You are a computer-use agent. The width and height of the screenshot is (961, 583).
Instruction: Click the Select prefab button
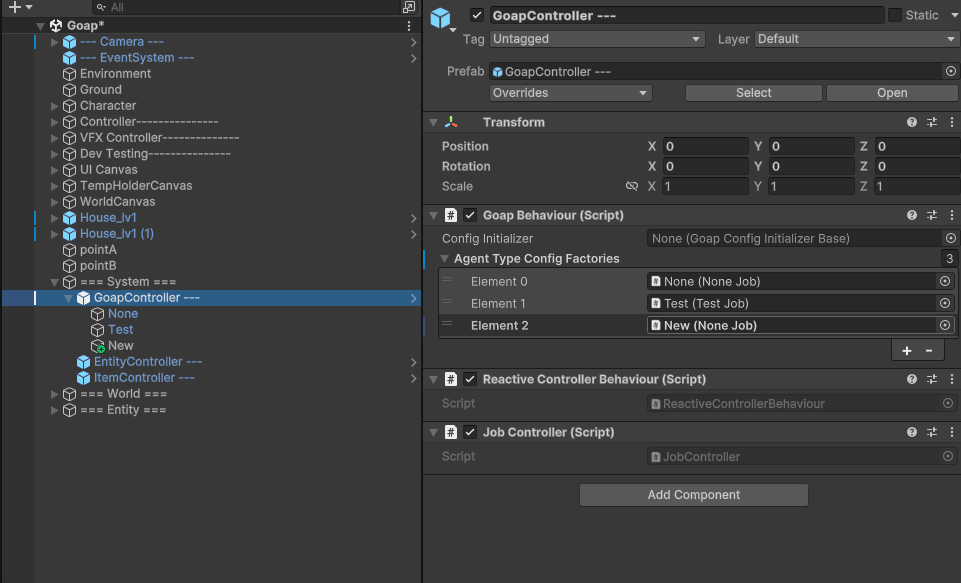[753, 93]
